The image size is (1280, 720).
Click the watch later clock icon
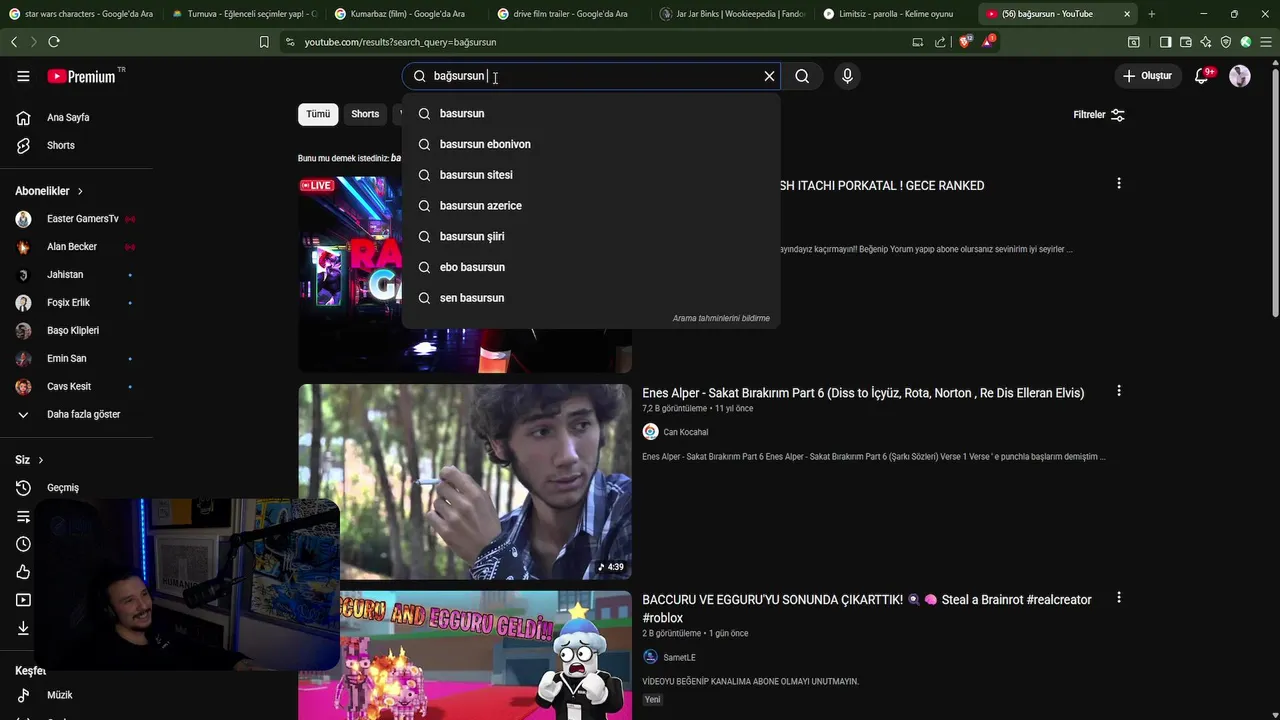[x=23, y=544]
